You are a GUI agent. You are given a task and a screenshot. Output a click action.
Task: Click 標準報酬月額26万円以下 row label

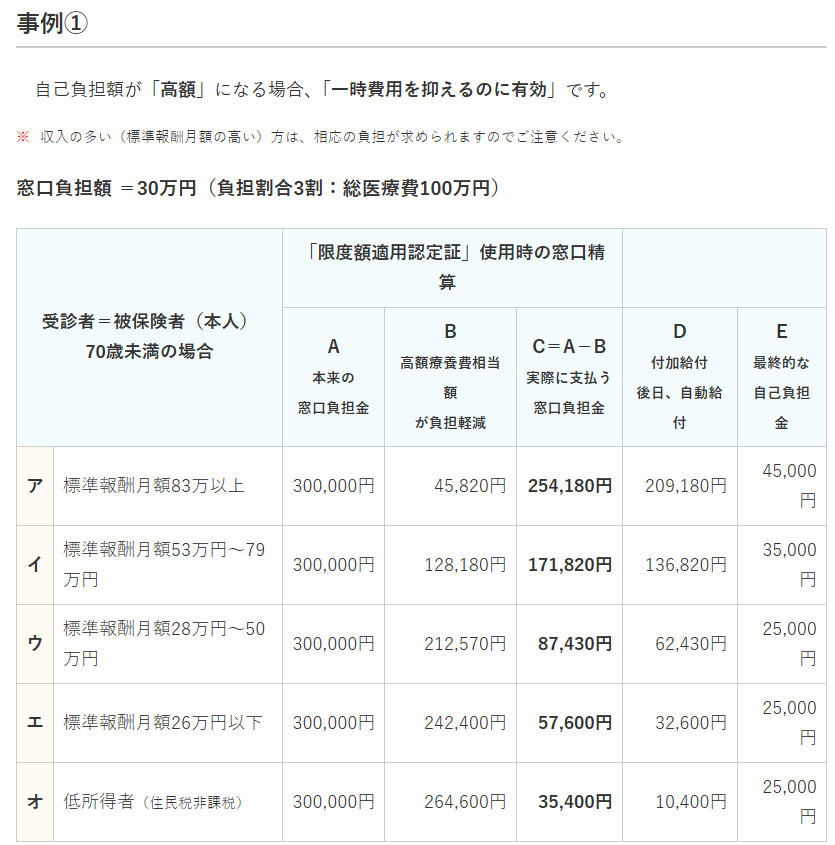point(163,722)
